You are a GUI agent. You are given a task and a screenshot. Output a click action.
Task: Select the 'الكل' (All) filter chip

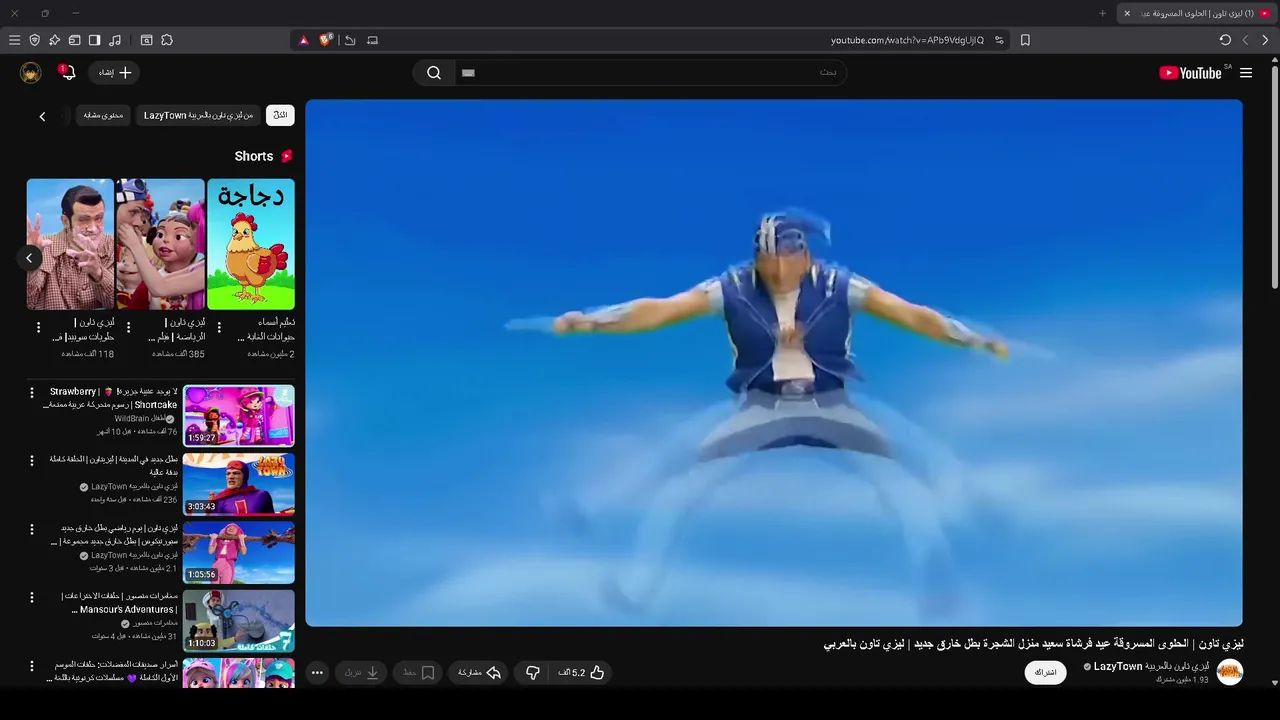click(x=280, y=115)
